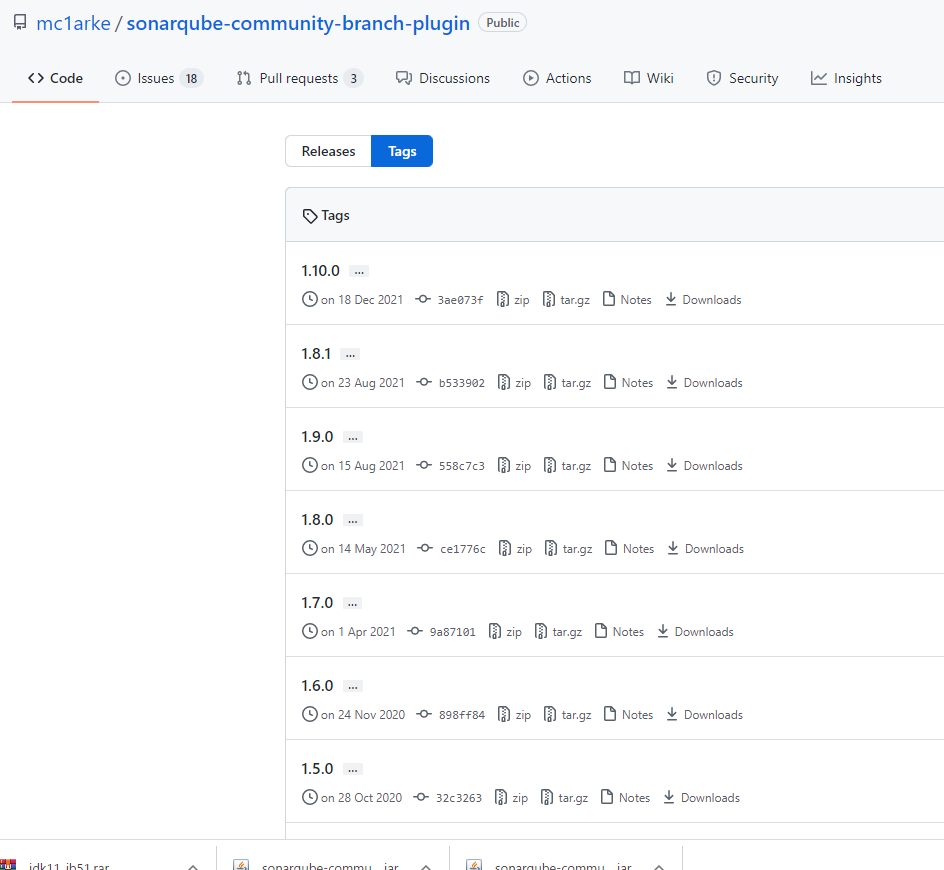Open commit 3ae073f for version 1.10.0
Screen dimensions: 944x870
[460, 299]
